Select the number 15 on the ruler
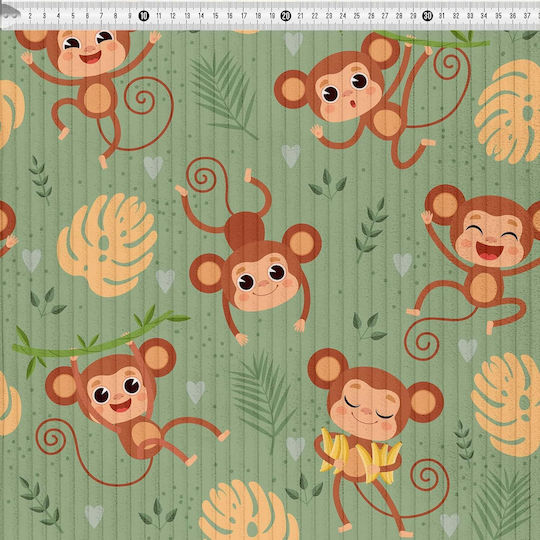This screenshot has height=540, width=540. 215,16
